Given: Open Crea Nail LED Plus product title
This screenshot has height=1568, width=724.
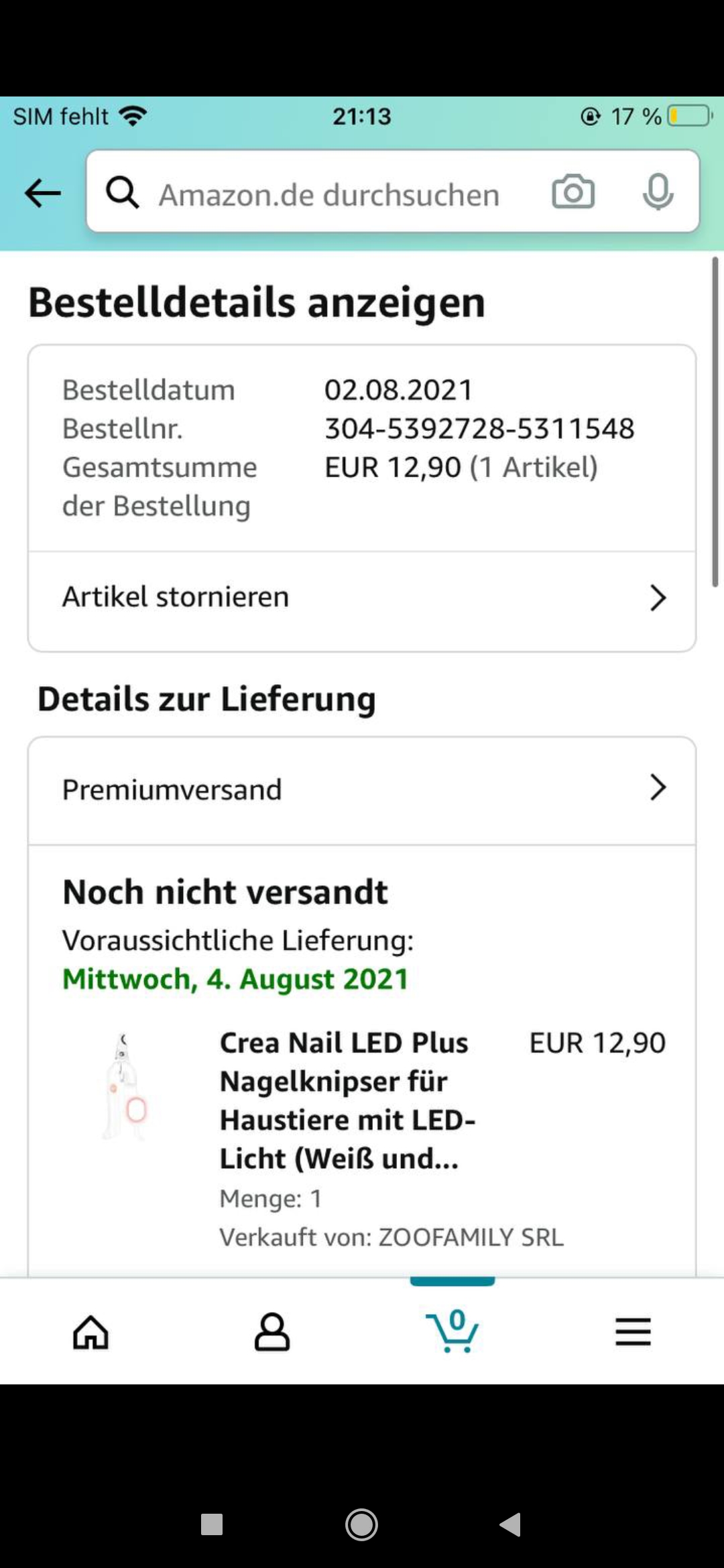Looking at the screenshot, I should pos(347,1100).
